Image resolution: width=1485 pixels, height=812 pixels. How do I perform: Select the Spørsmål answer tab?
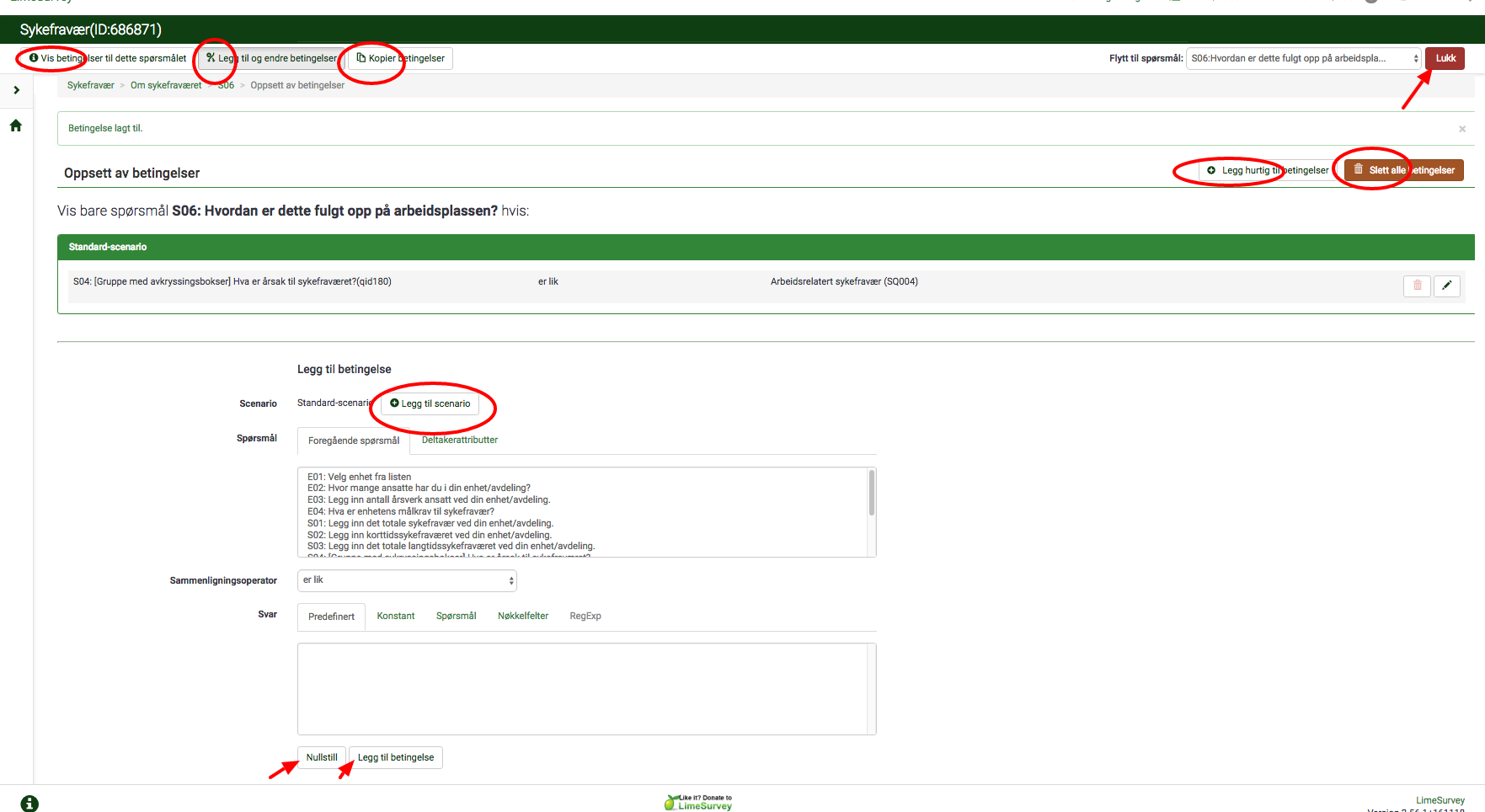[456, 616]
